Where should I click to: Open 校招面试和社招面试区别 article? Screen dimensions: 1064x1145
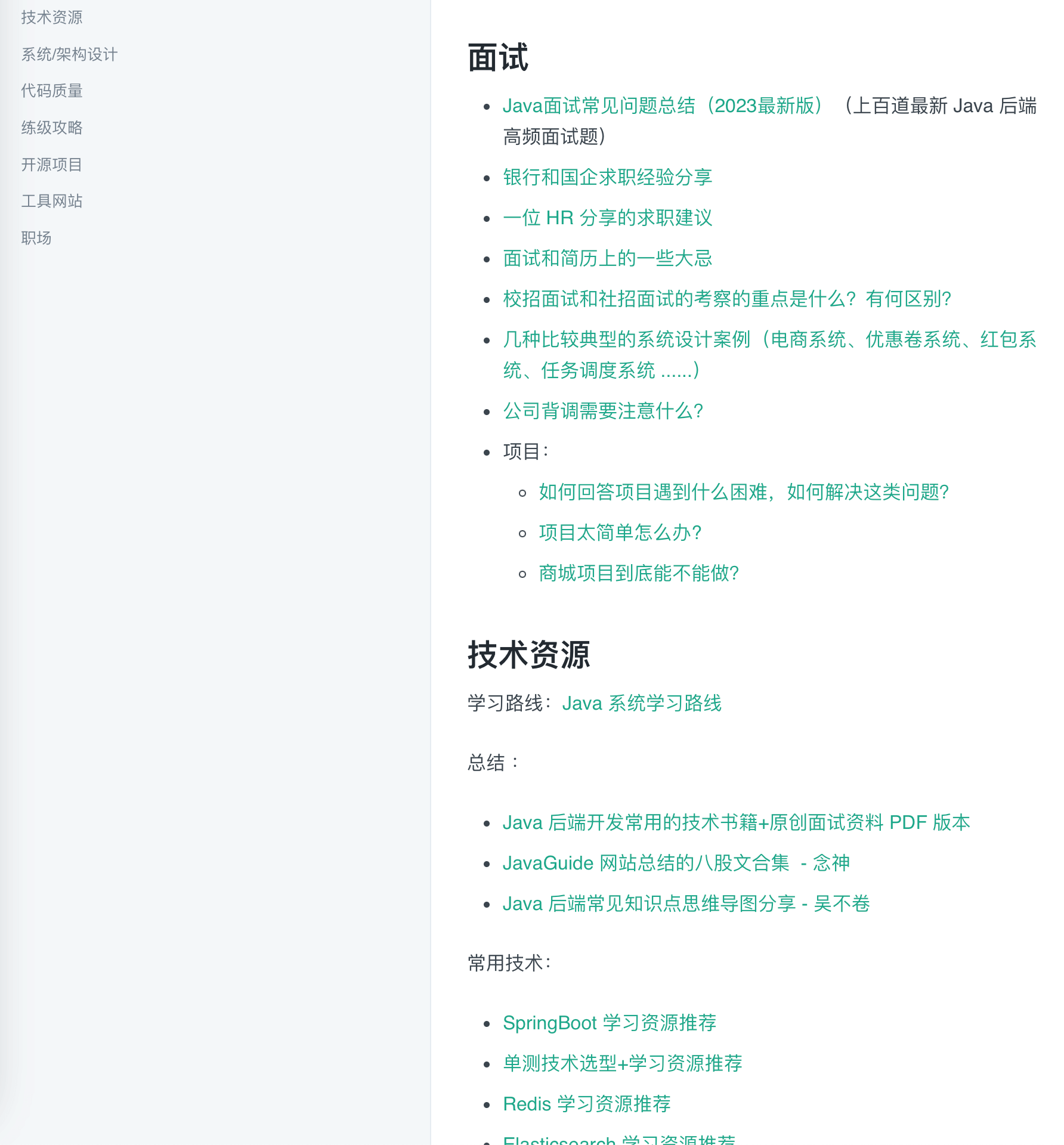728,301
